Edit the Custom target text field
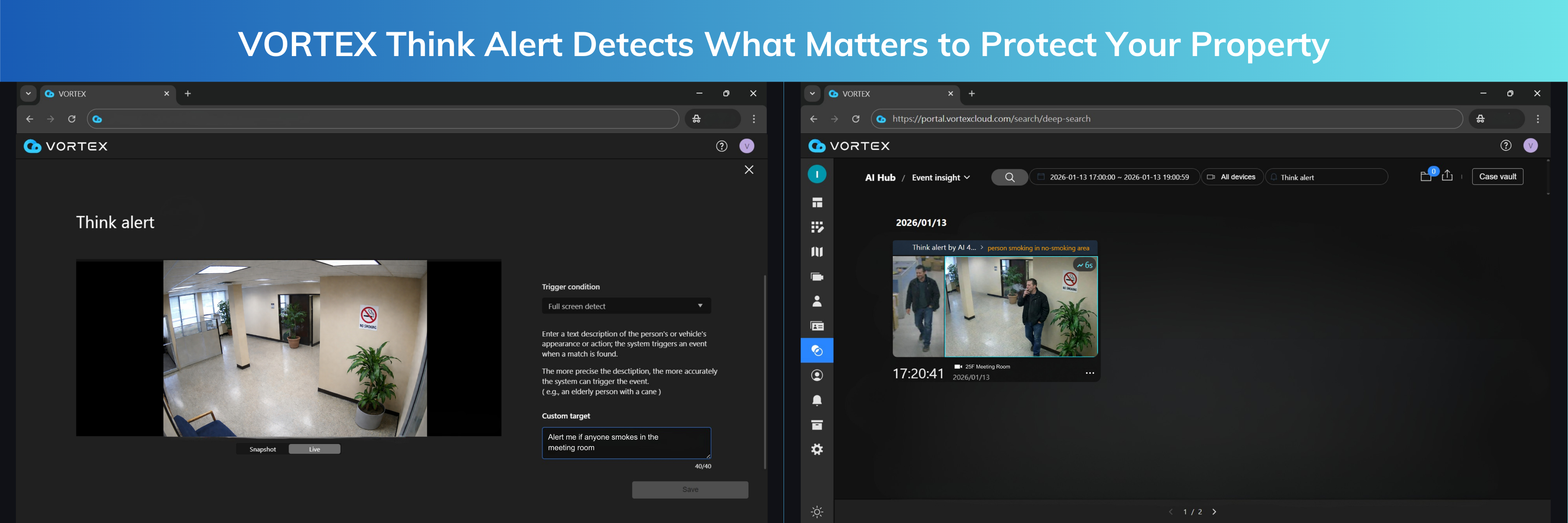This screenshot has width=1568, height=523. pos(626,443)
